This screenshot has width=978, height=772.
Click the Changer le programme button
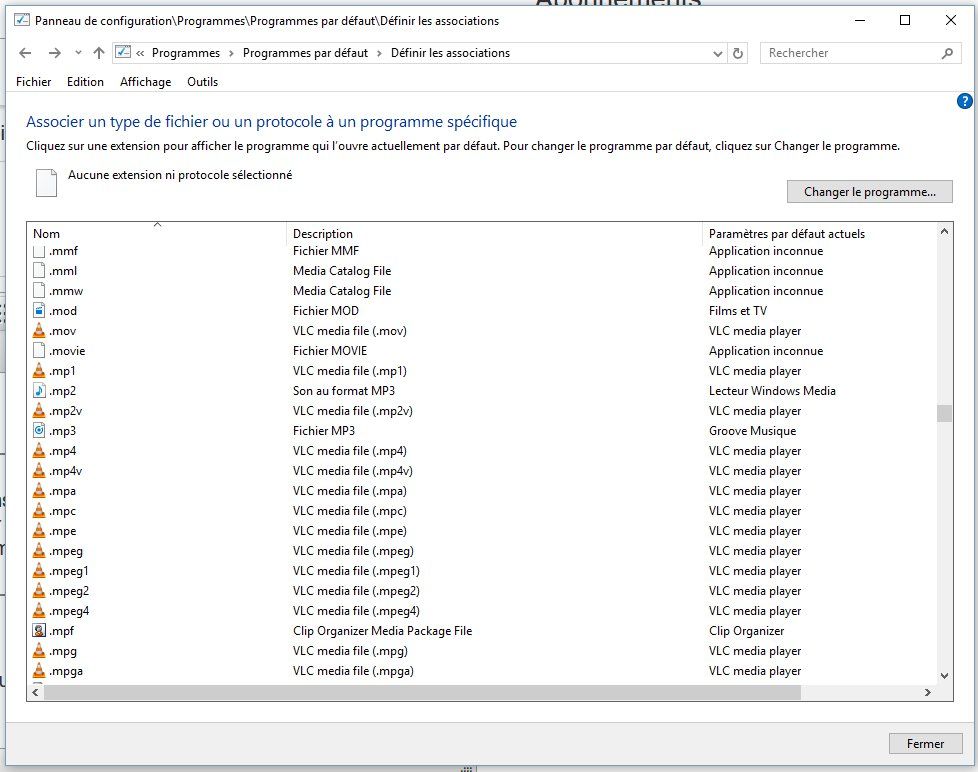point(870,192)
